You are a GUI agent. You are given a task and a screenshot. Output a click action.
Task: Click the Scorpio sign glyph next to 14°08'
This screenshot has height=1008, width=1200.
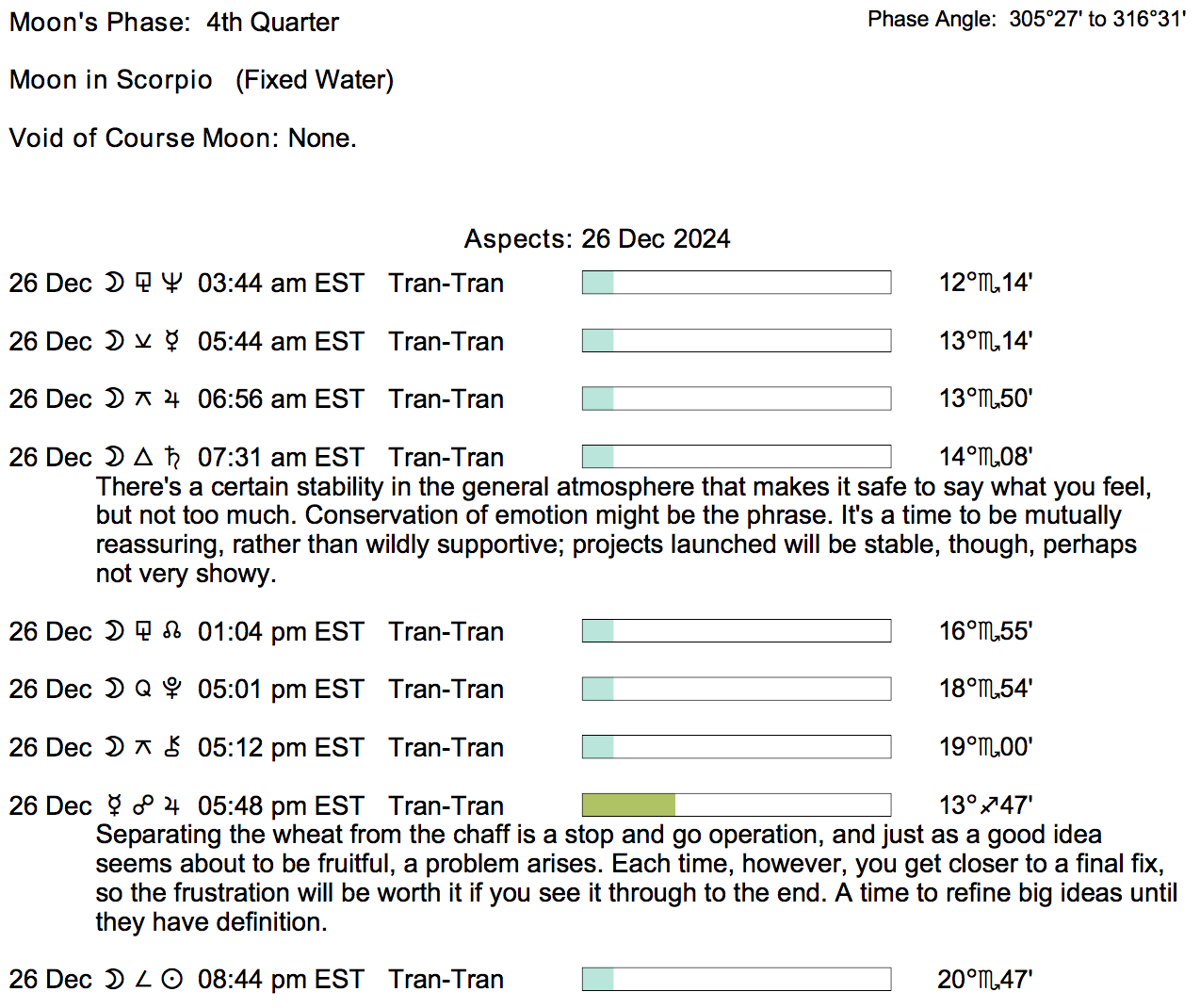(989, 458)
